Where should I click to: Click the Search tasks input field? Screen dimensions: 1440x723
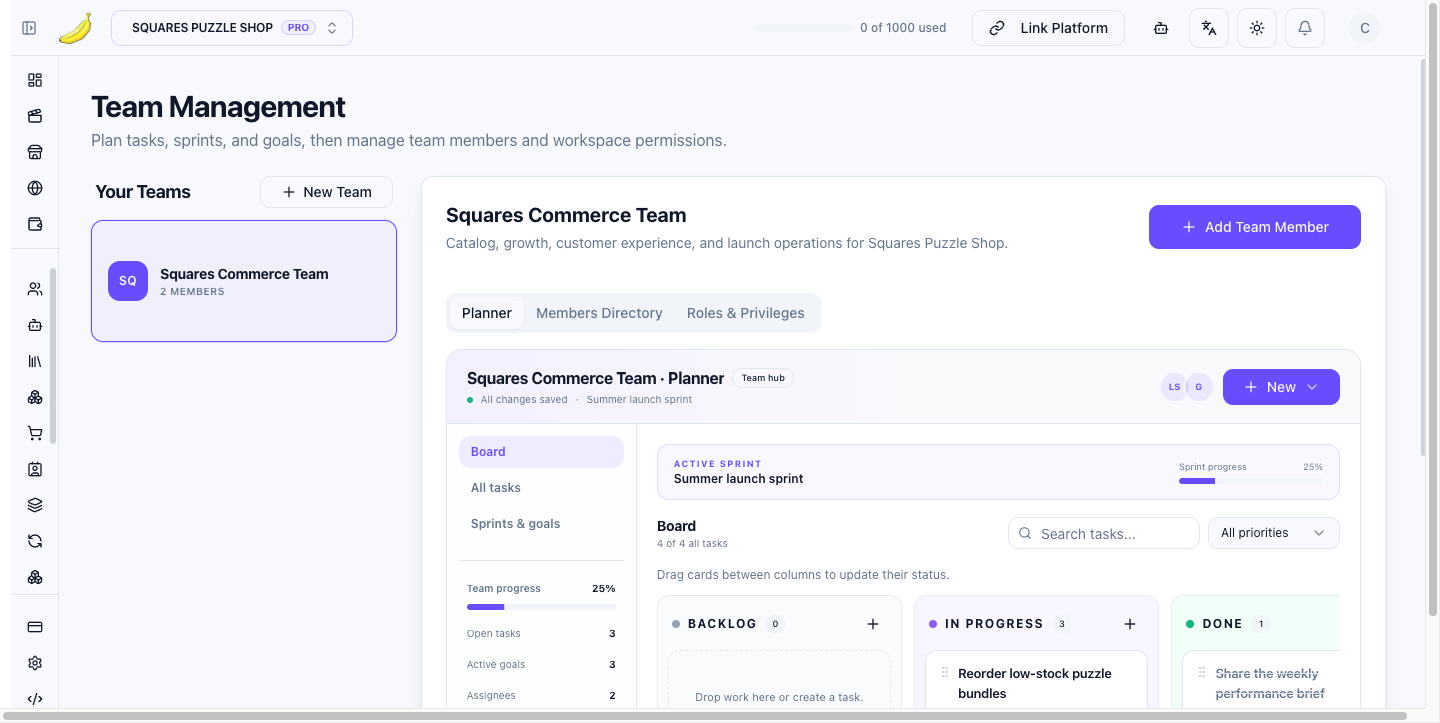(1104, 533)
